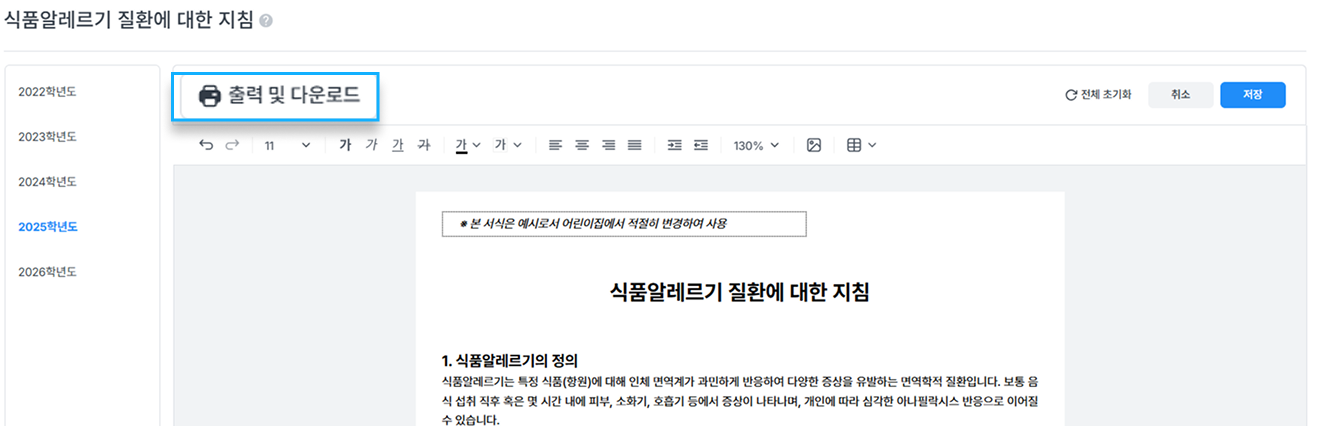
Task: Justify the text alignment
Action: pos(634,145)
